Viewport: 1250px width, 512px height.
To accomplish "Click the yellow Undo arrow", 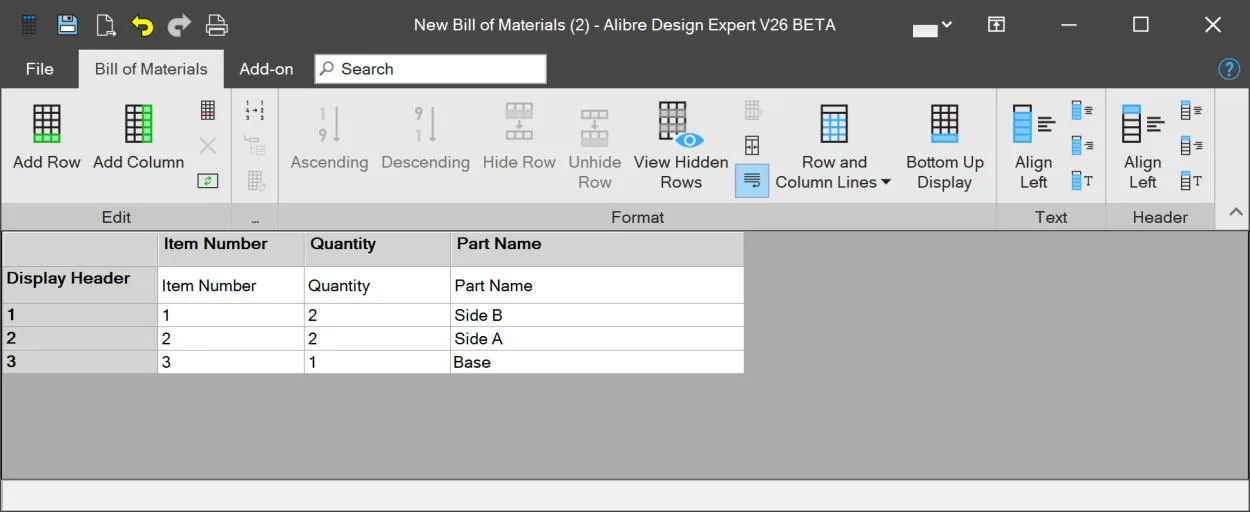I will pyautogui.click(x=142, y=25).
